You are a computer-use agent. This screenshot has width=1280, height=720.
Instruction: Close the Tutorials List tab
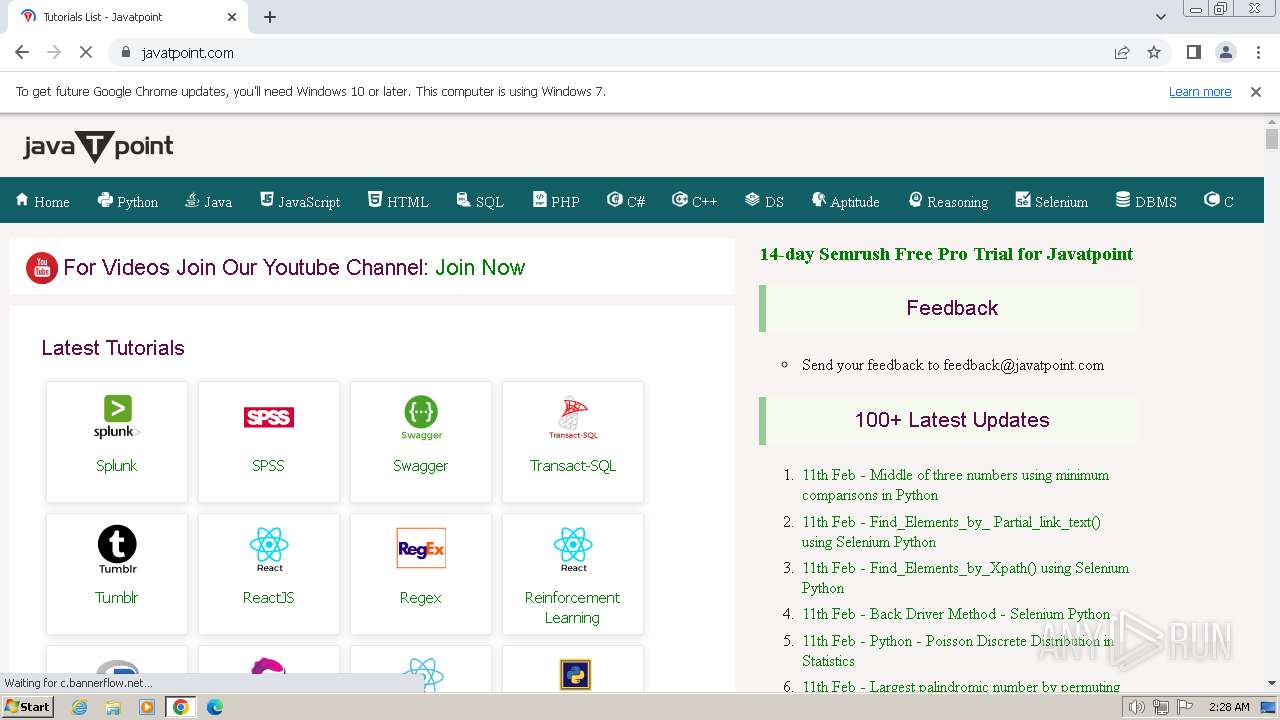[232, 17]
